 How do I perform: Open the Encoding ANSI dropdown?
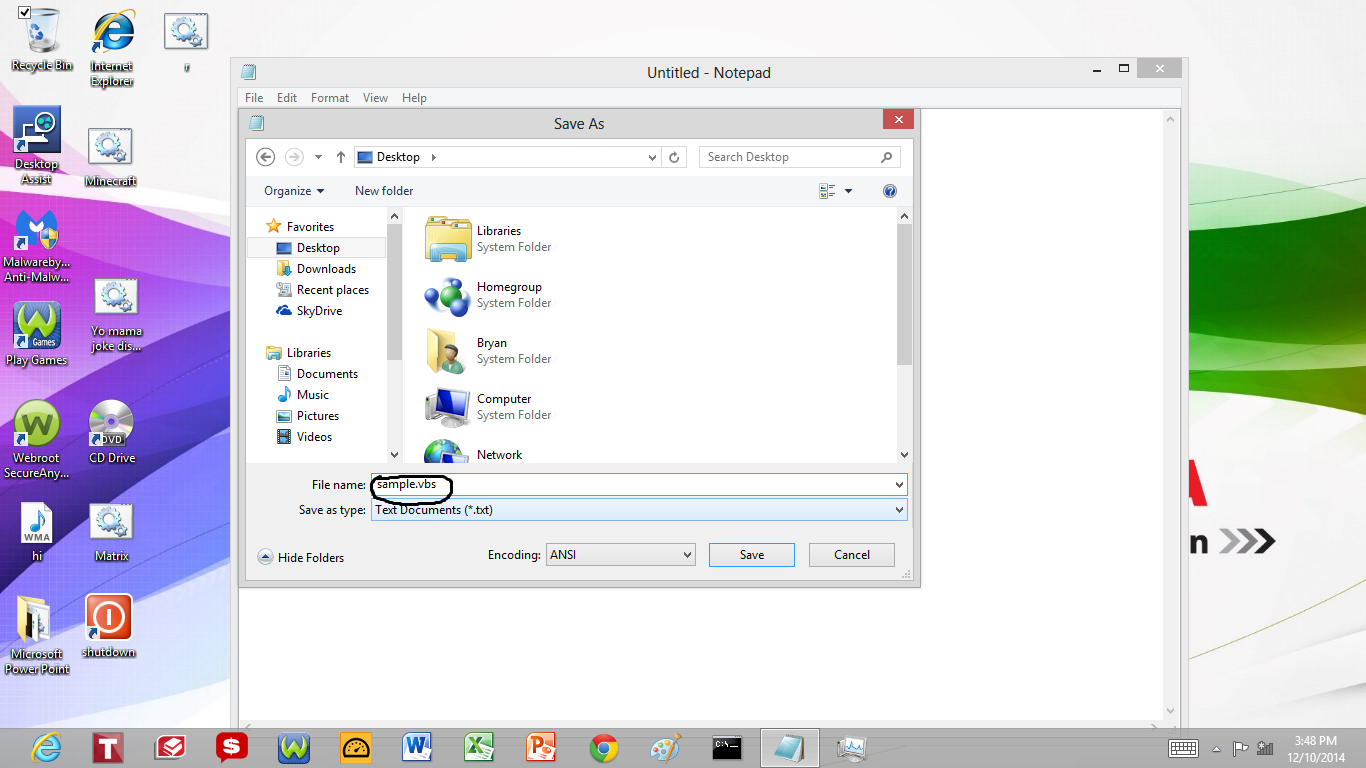point(621,554)
